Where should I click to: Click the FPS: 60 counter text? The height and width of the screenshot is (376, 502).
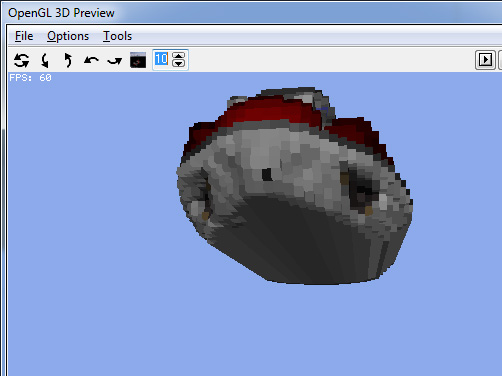pos(30,78)
